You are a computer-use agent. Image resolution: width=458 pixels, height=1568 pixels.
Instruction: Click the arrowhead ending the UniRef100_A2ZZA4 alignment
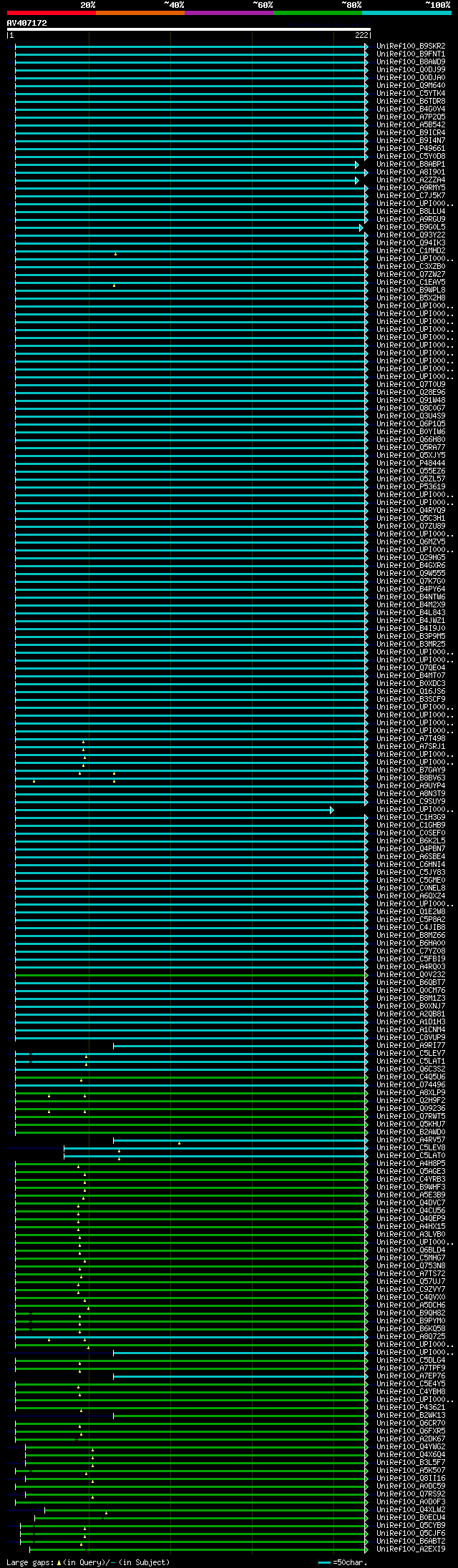(x=357, y=180)
